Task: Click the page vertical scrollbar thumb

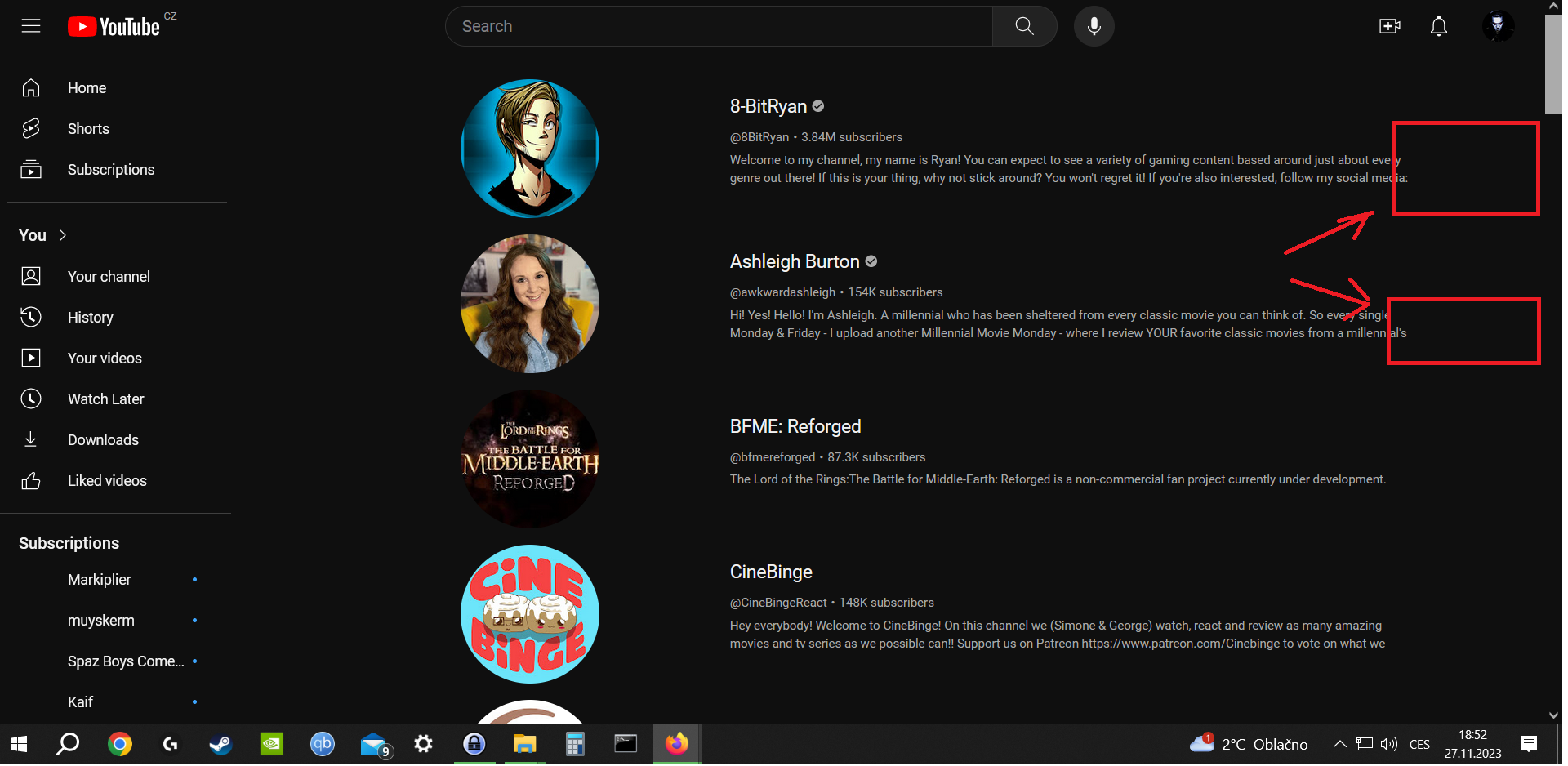Action: click(1552, 64)
